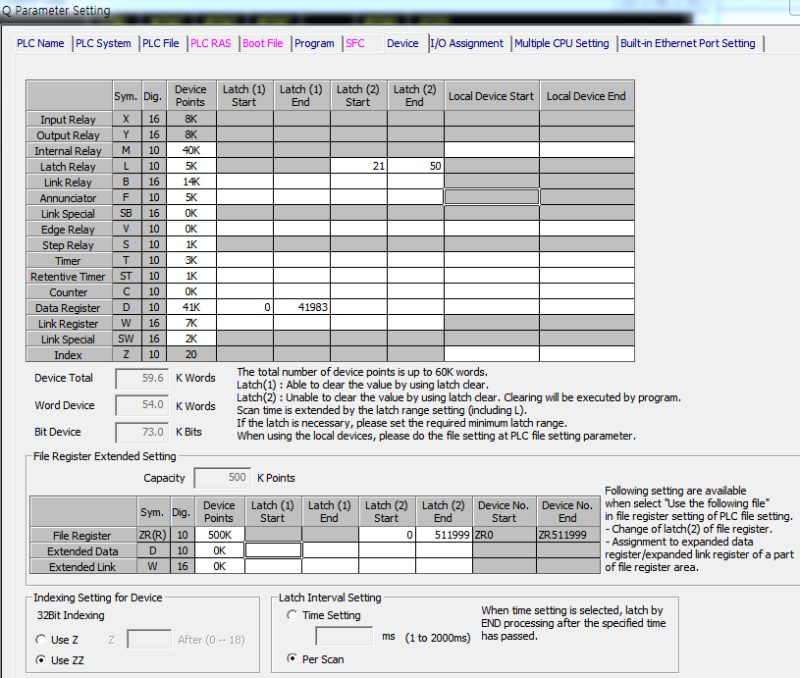This screenshot has height=678, width=800.
Task: Select the File Register Device No. Start cell ZR0
Action: tap(502, 535)
